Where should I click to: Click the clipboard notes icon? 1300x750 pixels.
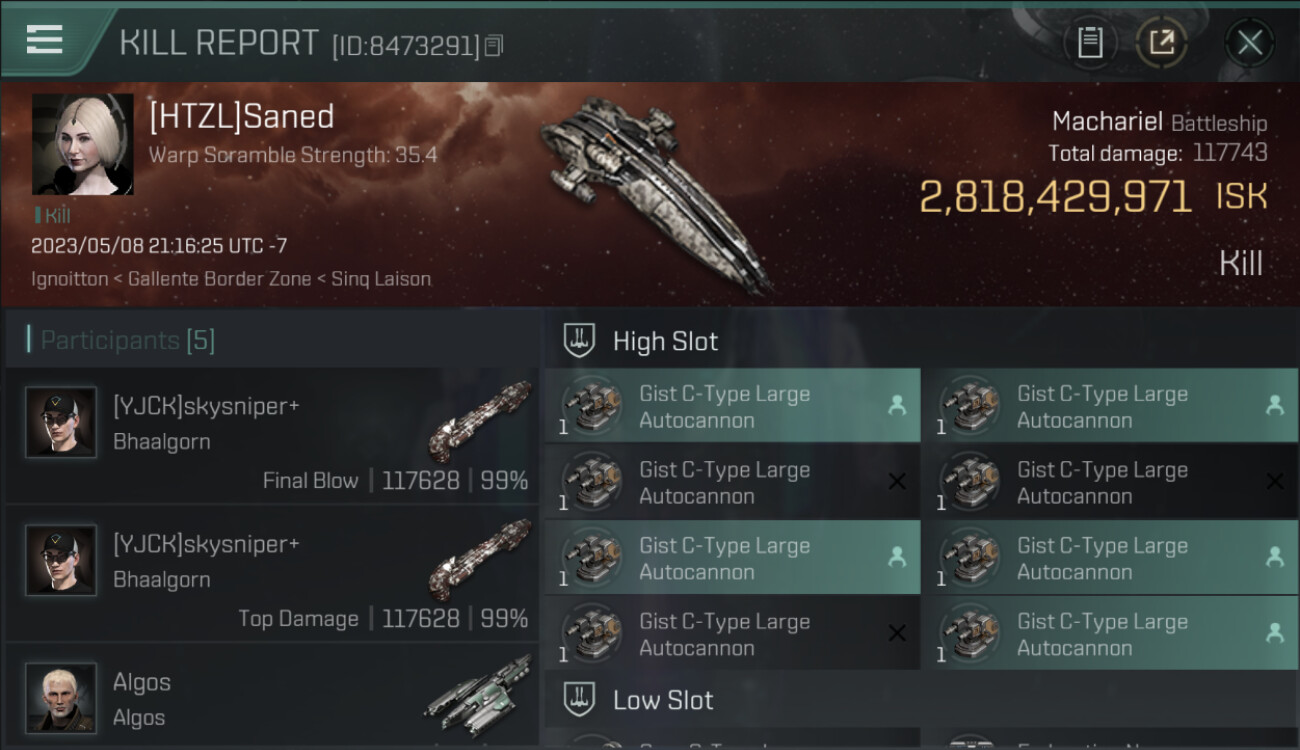1089,43
